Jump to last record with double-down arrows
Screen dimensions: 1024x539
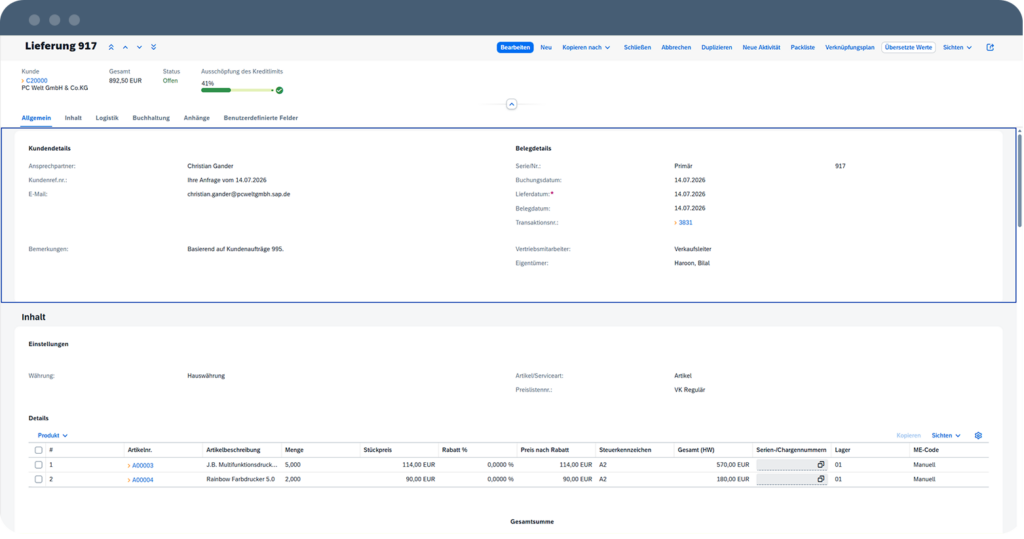[x=153, y=47]
